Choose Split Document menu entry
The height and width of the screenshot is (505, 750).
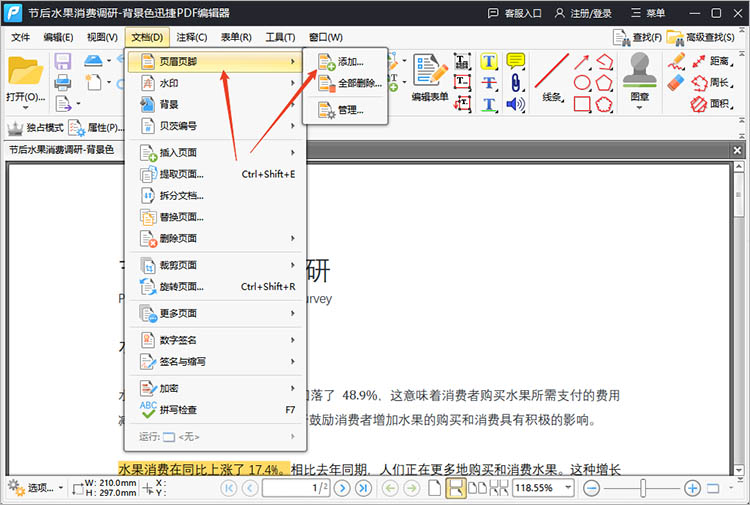[216, 196]
